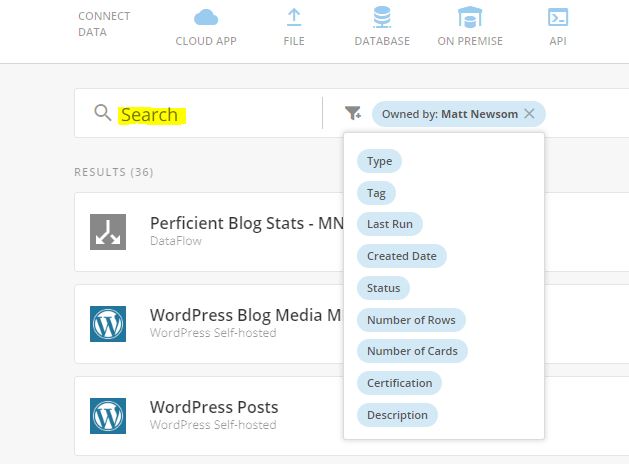Select the Created Date filter

pyautogui.click(x=402, y=256)
